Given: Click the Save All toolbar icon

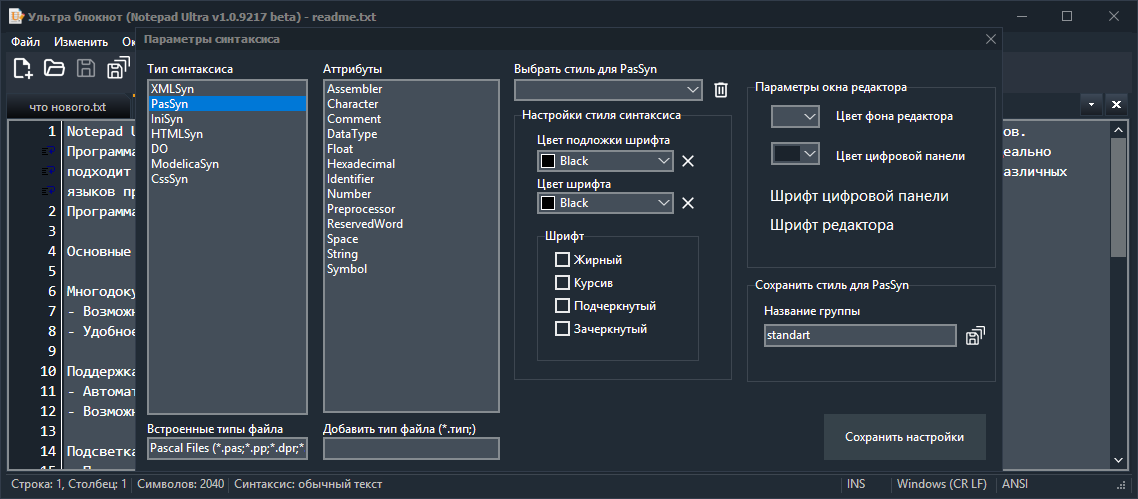Looking at the screenshot, I should click(x=118, y=68).
